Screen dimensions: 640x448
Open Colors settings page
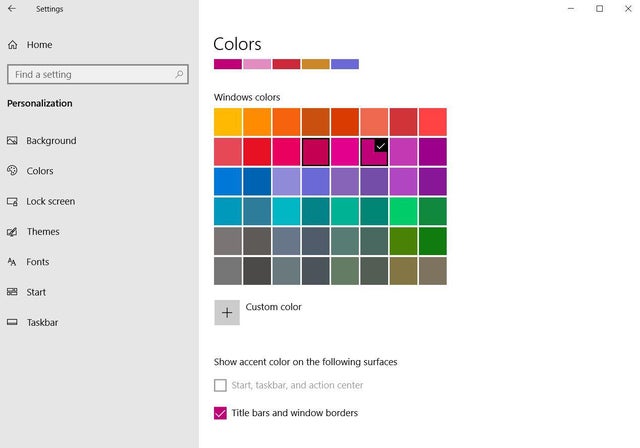[40, 171]
